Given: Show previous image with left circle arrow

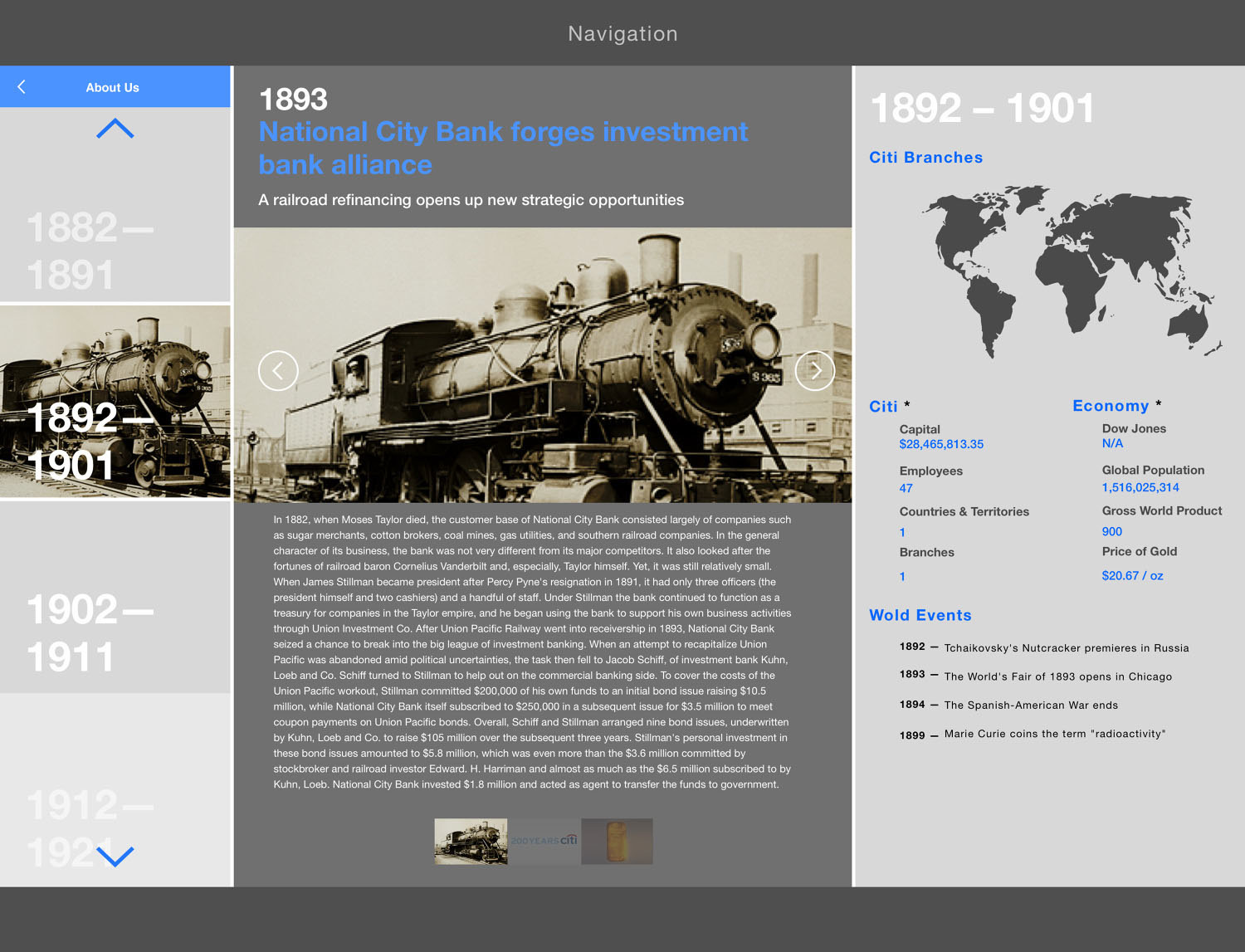Looking at the screenshot, I should pos(278,370).
